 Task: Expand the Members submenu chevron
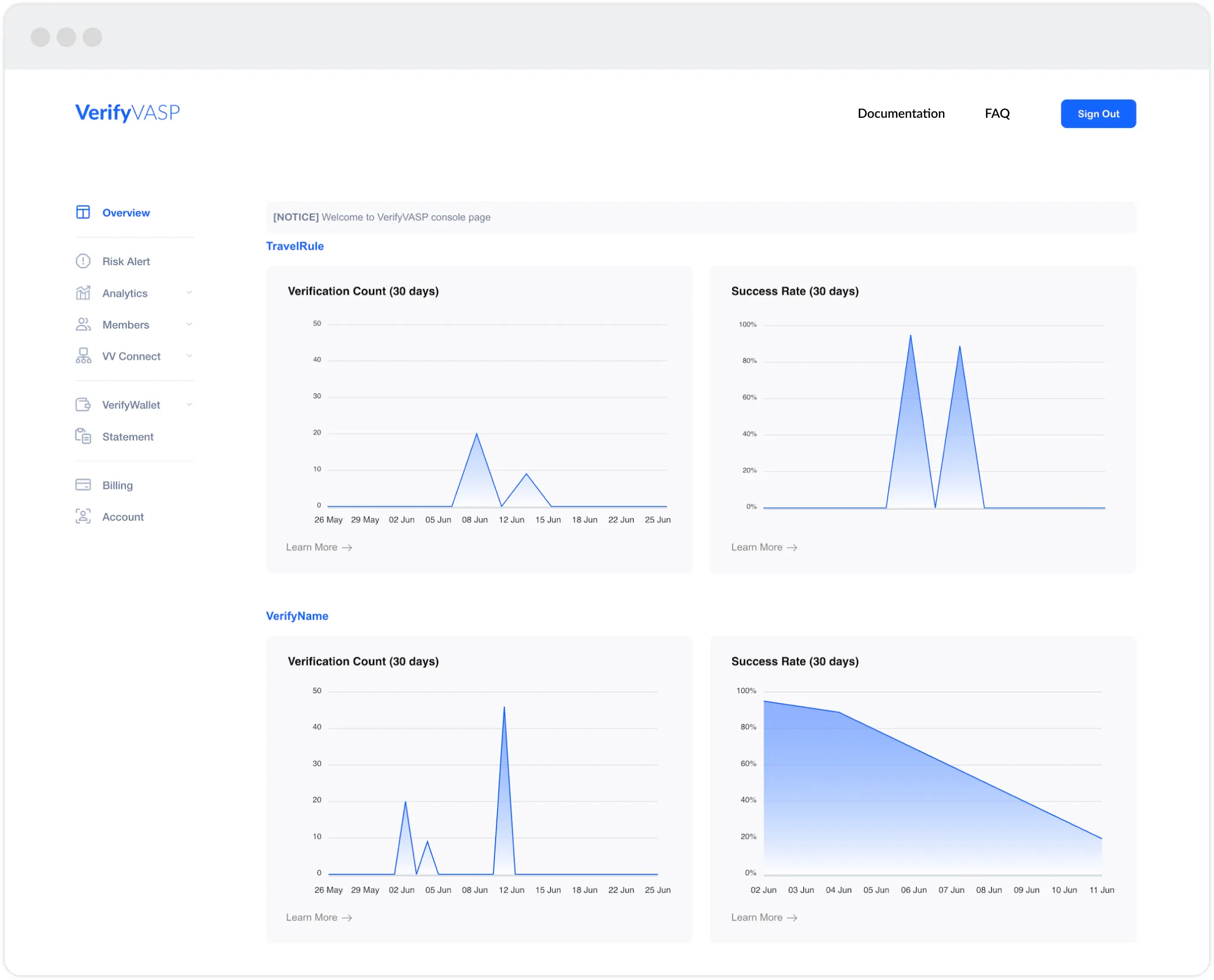(189, 325)
